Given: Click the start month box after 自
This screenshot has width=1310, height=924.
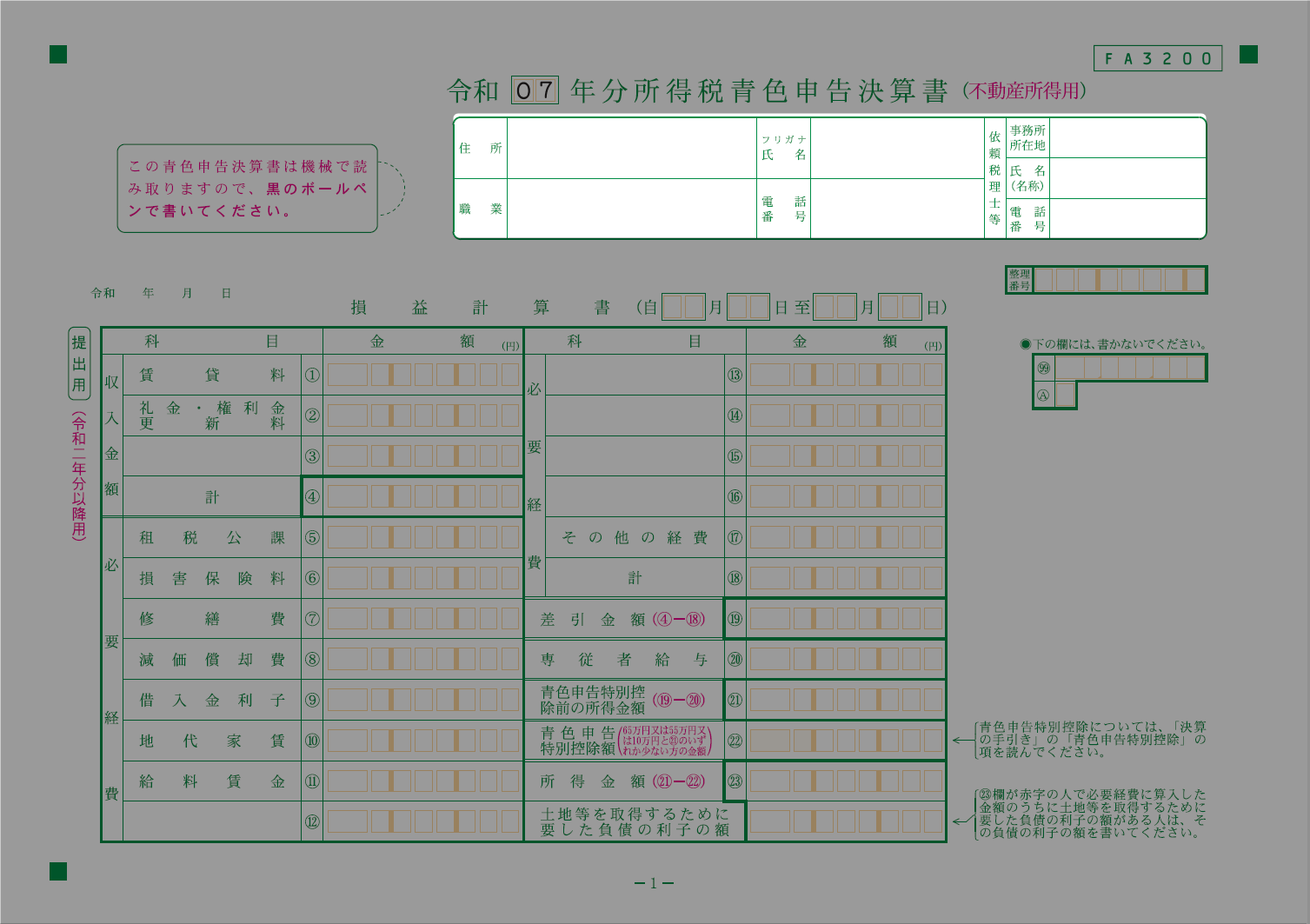Looking at the screenshot, I should (683, 307).
